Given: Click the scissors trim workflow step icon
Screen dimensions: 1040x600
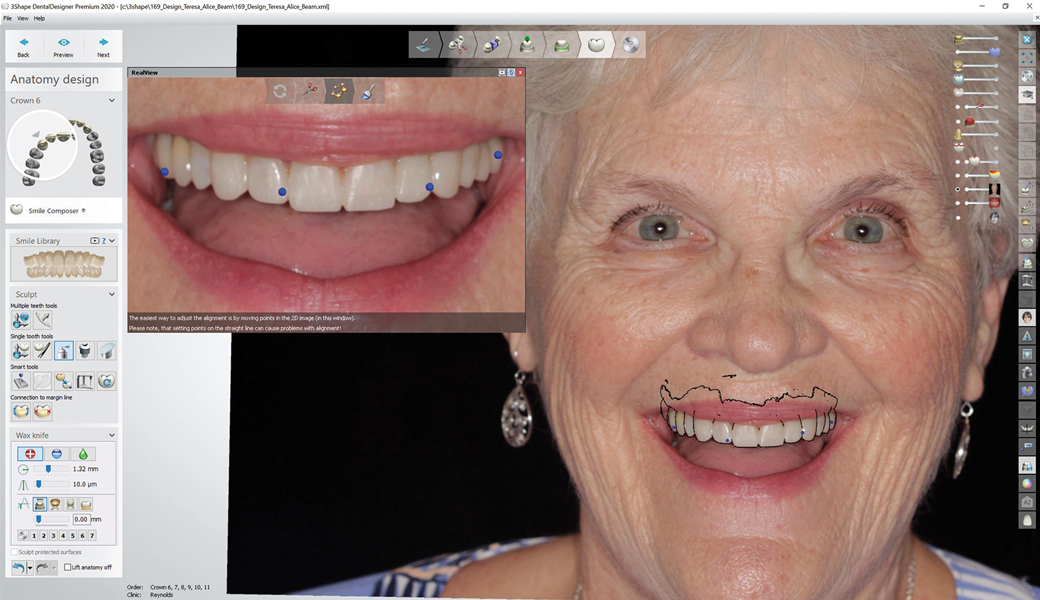Looking at the screenshot, I should point(457,44).
